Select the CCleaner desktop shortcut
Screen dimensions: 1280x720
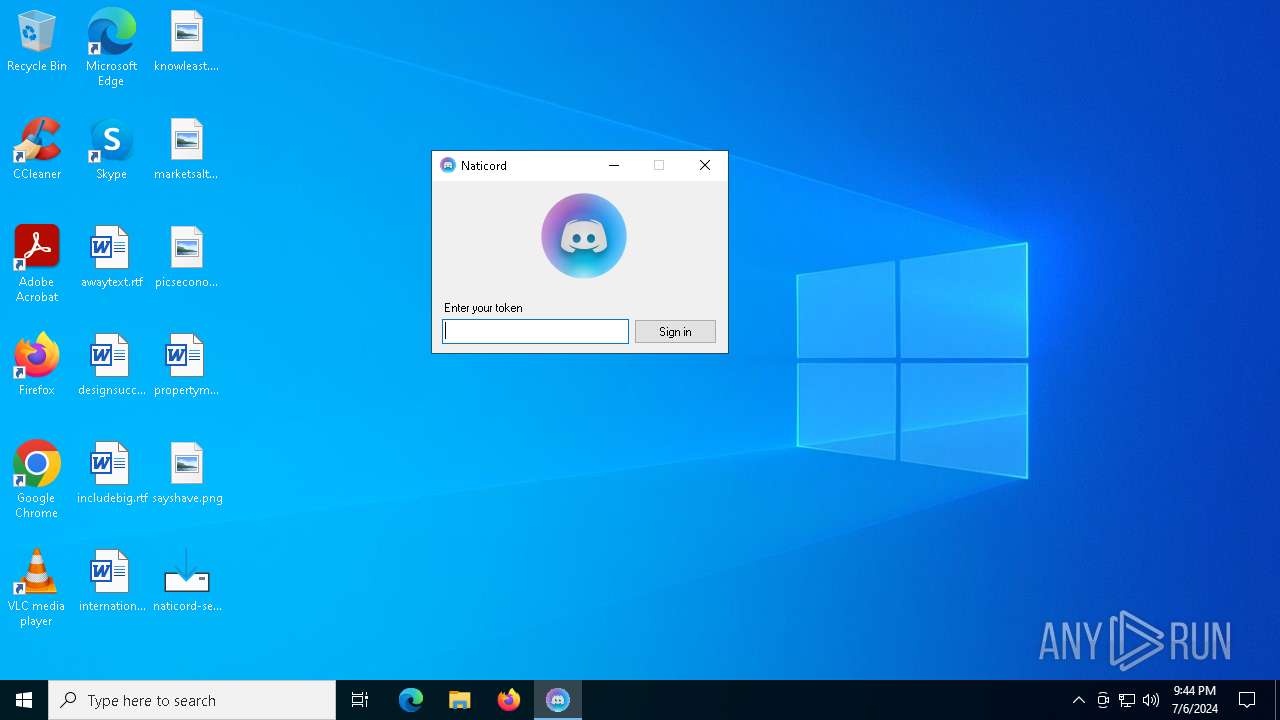[x=37, y=149]
